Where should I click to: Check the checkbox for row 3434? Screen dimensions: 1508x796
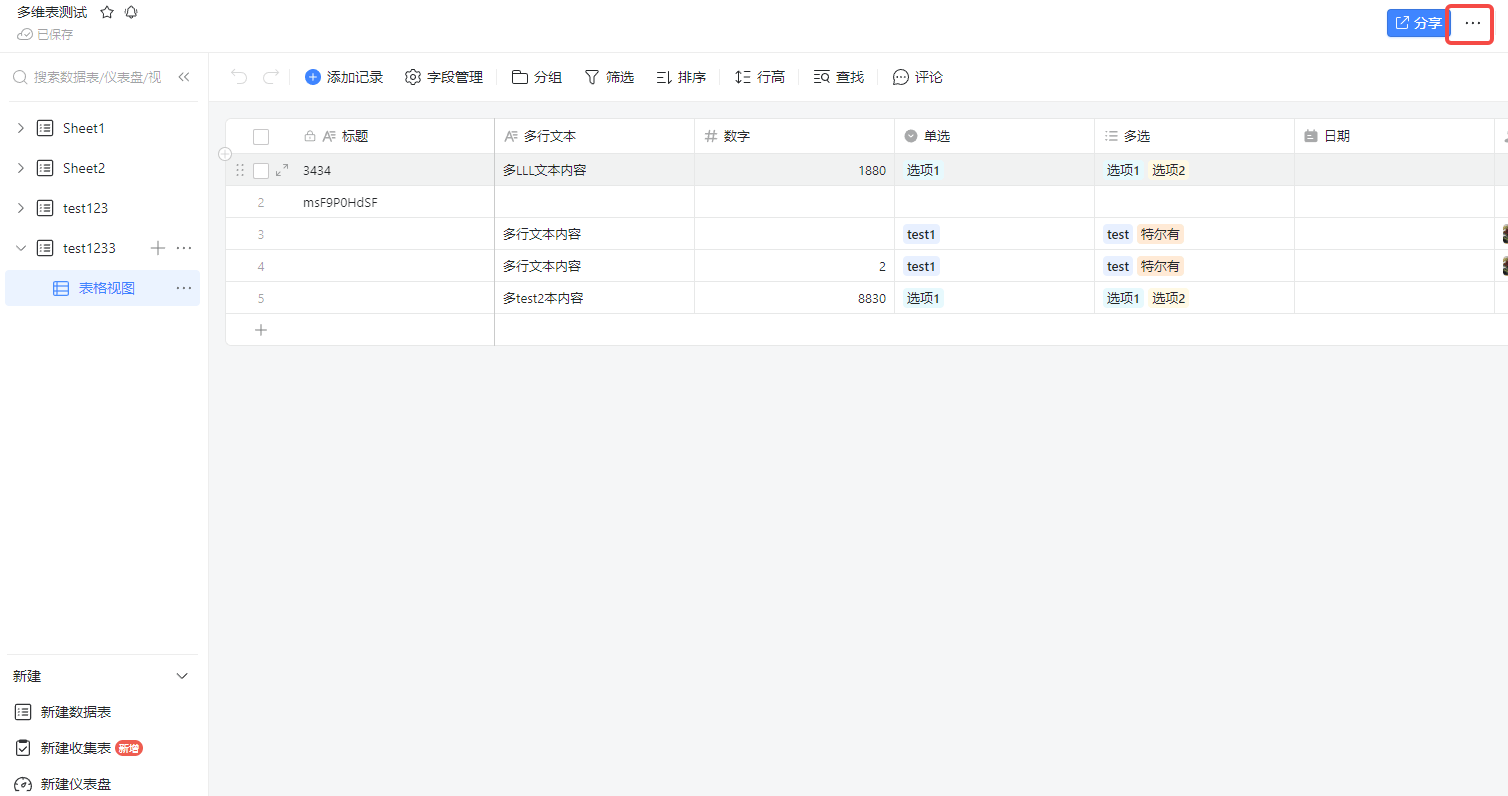261,171
